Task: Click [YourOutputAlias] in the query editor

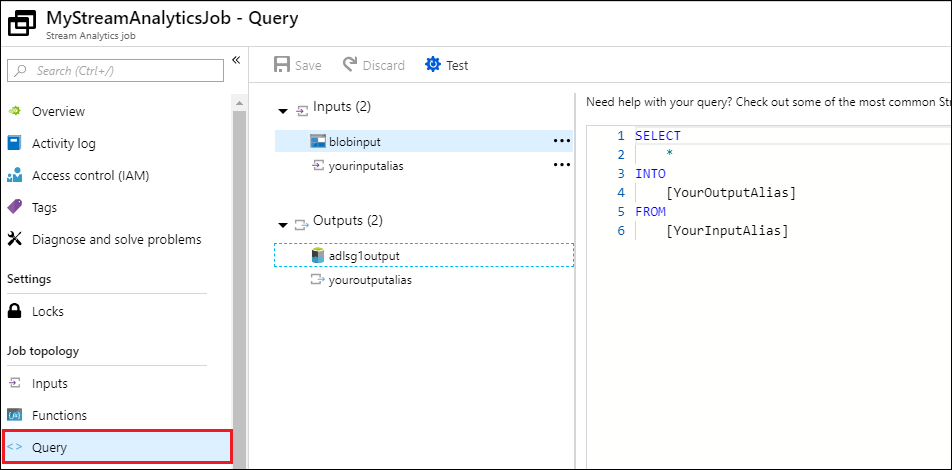Action: 730,193
